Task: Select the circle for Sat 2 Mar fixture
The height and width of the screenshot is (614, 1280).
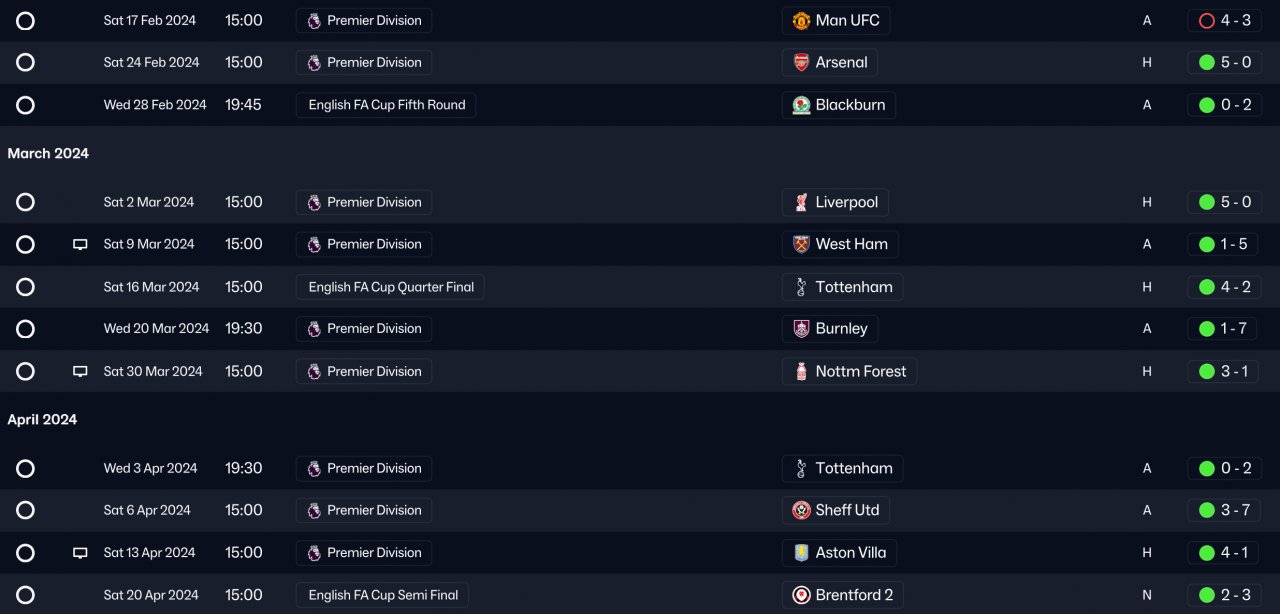Action: pos(26,203)
